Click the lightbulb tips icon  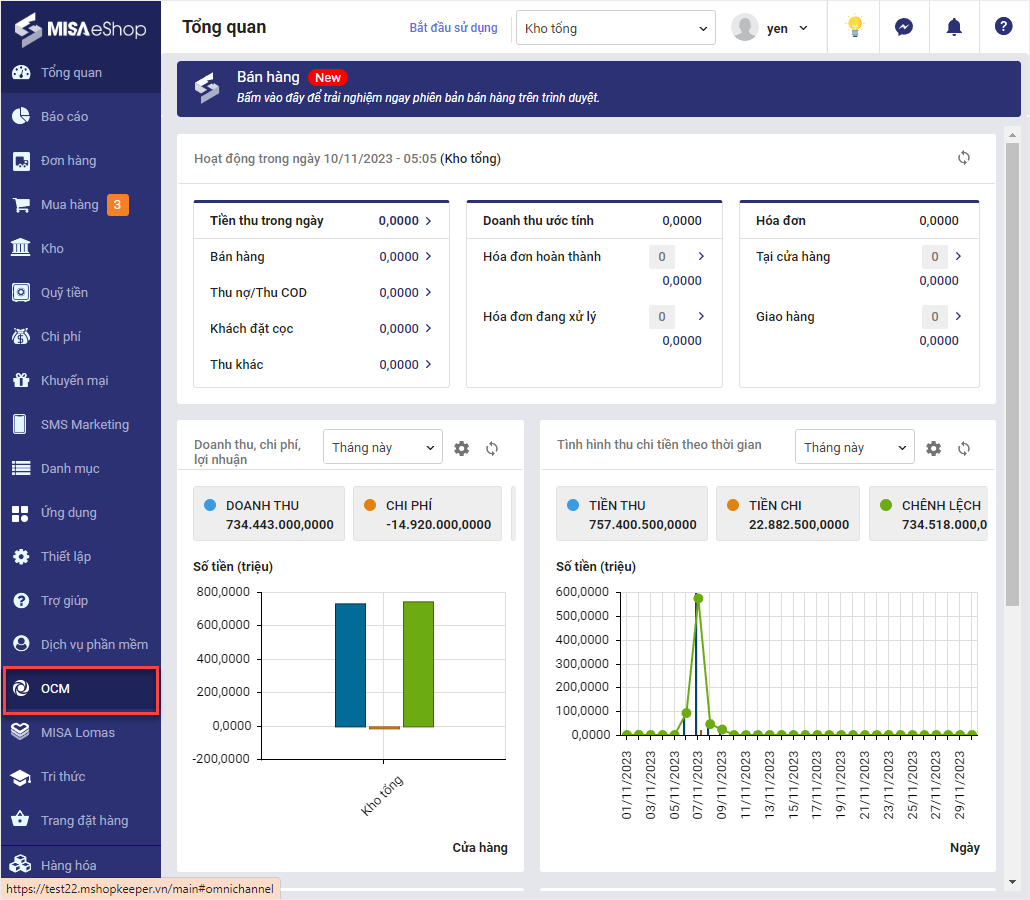click(x=854, y=27)
